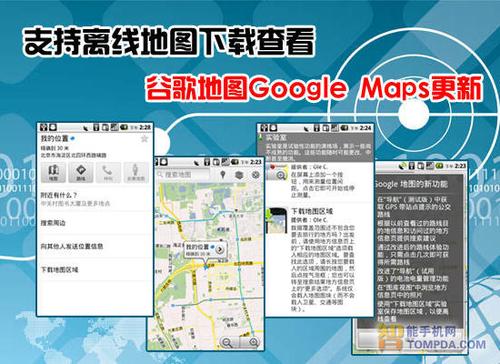500x364 pixels.
Task: Tap the places pin icon beside map search
Action: click(223, 175)
